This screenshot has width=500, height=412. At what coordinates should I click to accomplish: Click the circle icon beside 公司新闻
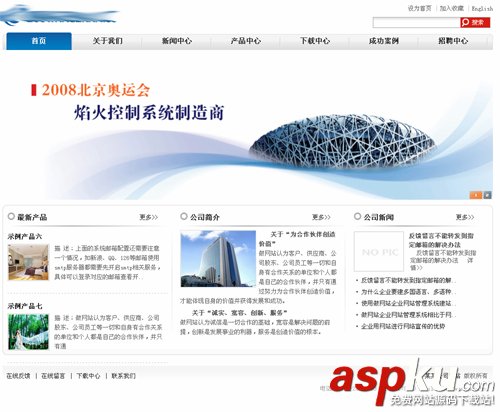point(357,217)
